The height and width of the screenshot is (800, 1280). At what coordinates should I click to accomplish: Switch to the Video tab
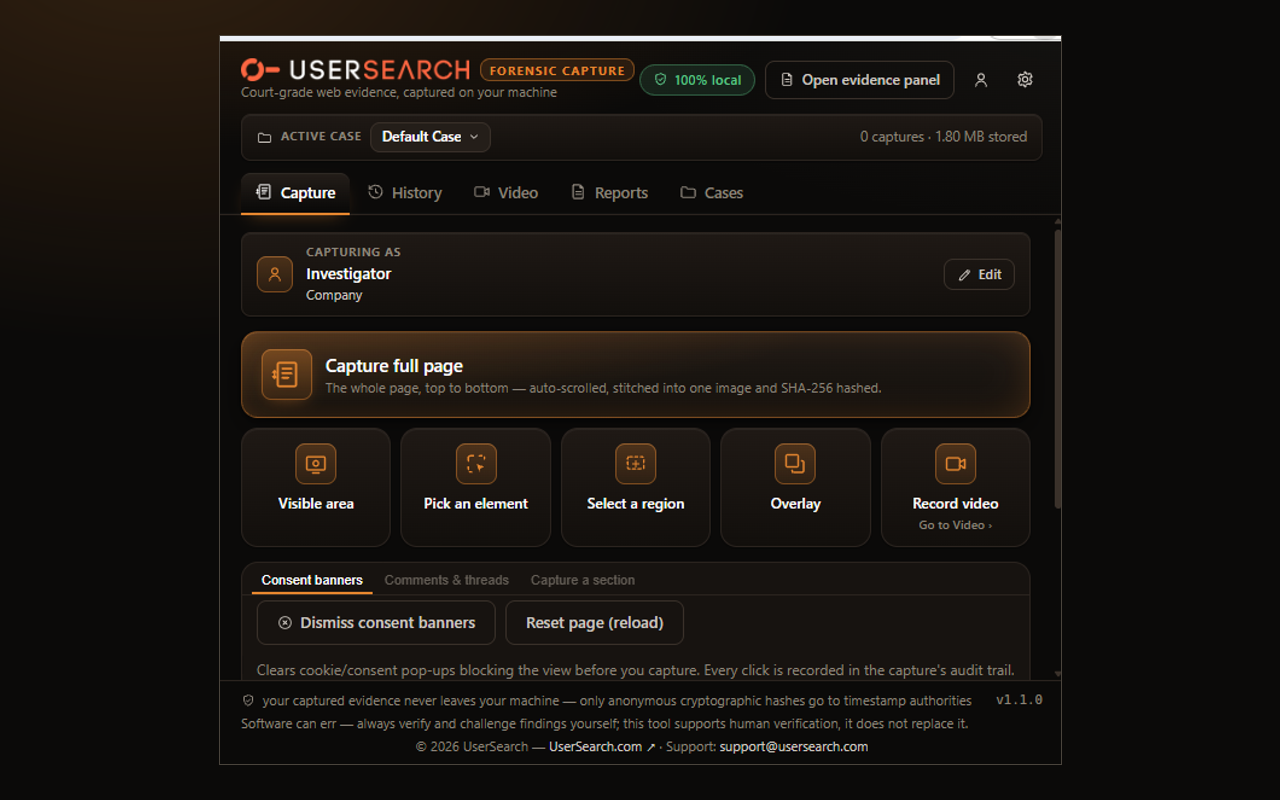[x=506, y=193]
